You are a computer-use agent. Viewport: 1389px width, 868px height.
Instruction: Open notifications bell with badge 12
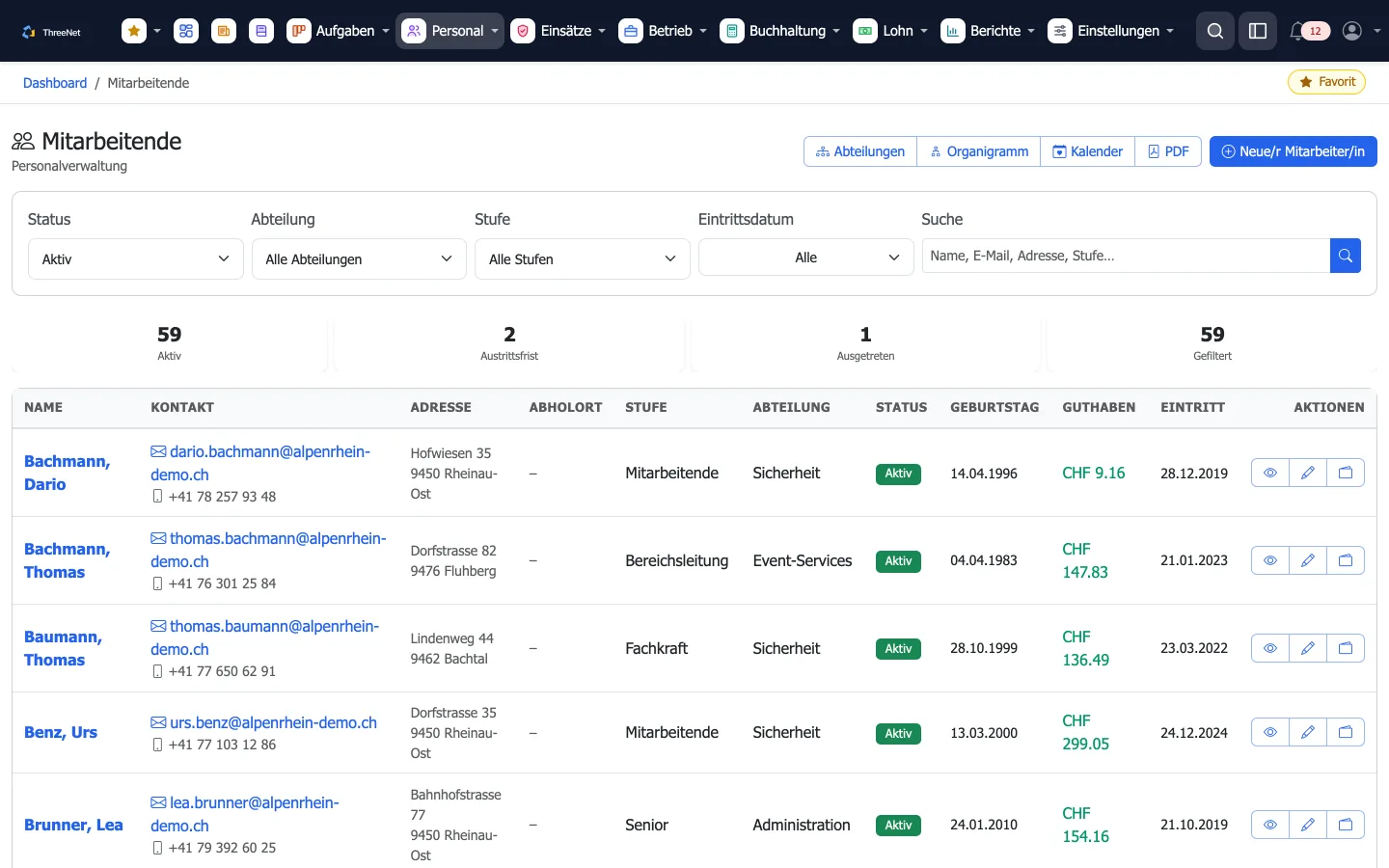1309,31
